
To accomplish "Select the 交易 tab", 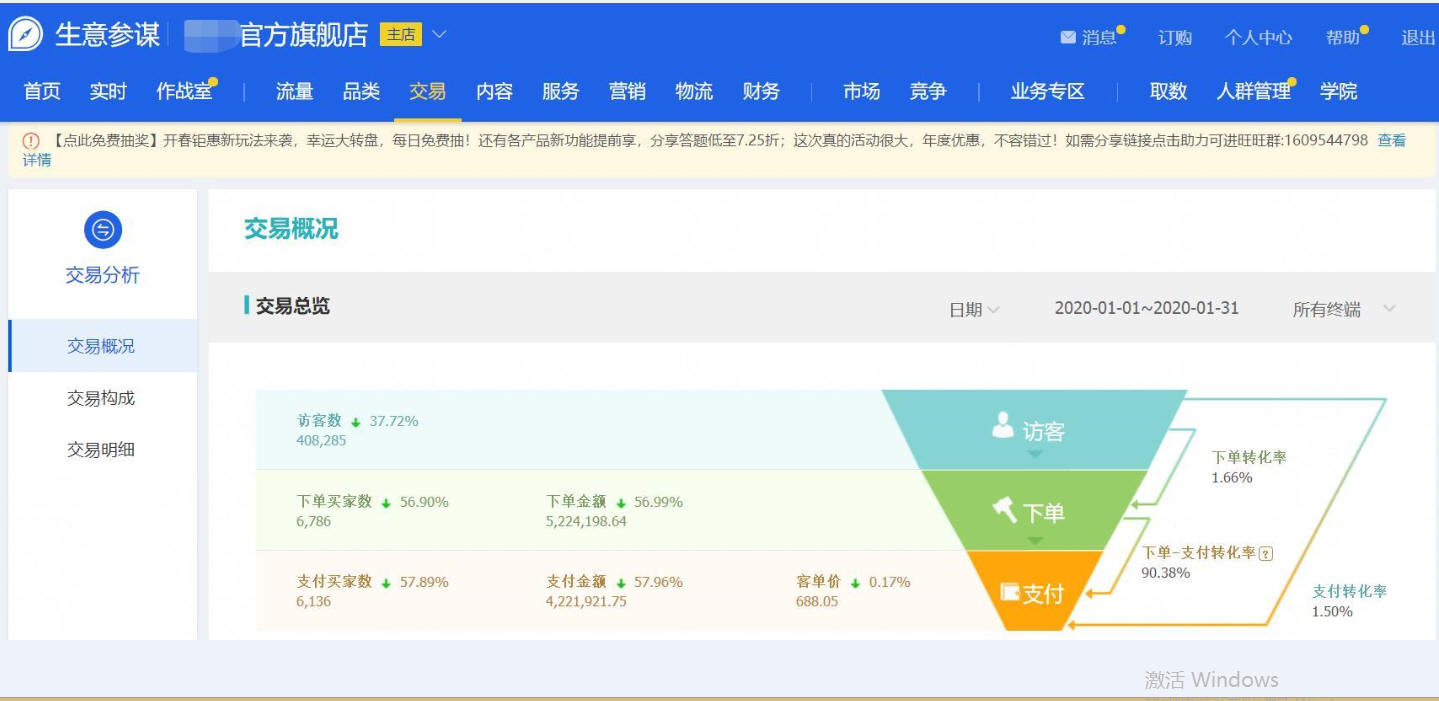I will [428, 91].
